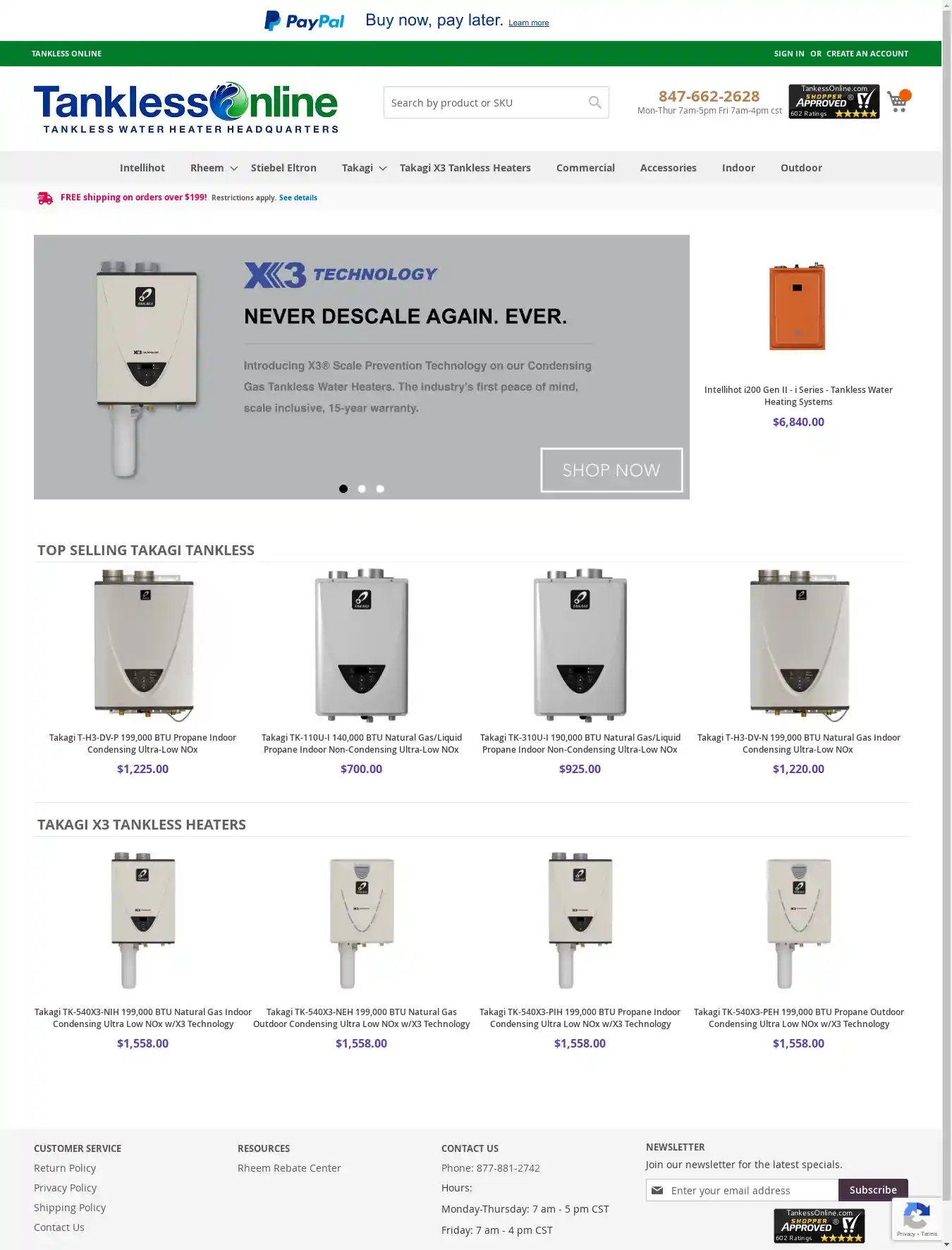Open the free shipping See details link
Viewport: 952px width, 1250px height.
pyautogui.click(x=298, y=198)
